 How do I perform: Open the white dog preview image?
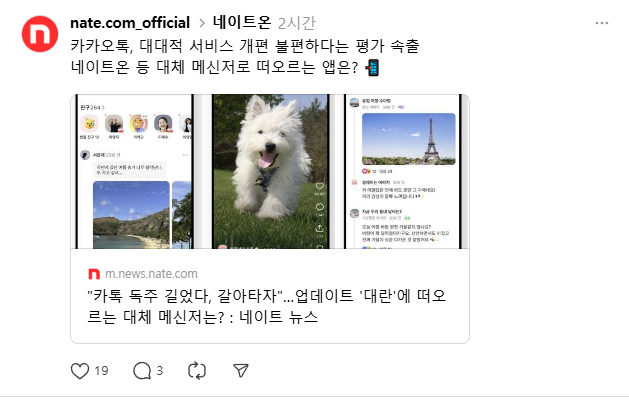coord(270,172)
